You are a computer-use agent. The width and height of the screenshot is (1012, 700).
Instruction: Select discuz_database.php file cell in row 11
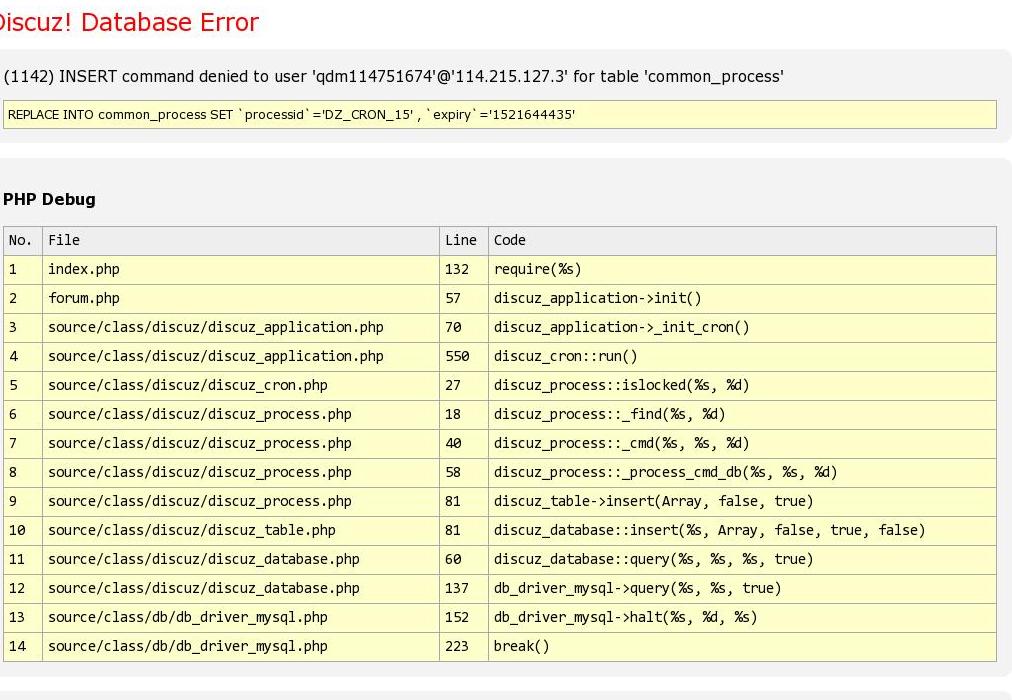[241, 560]
